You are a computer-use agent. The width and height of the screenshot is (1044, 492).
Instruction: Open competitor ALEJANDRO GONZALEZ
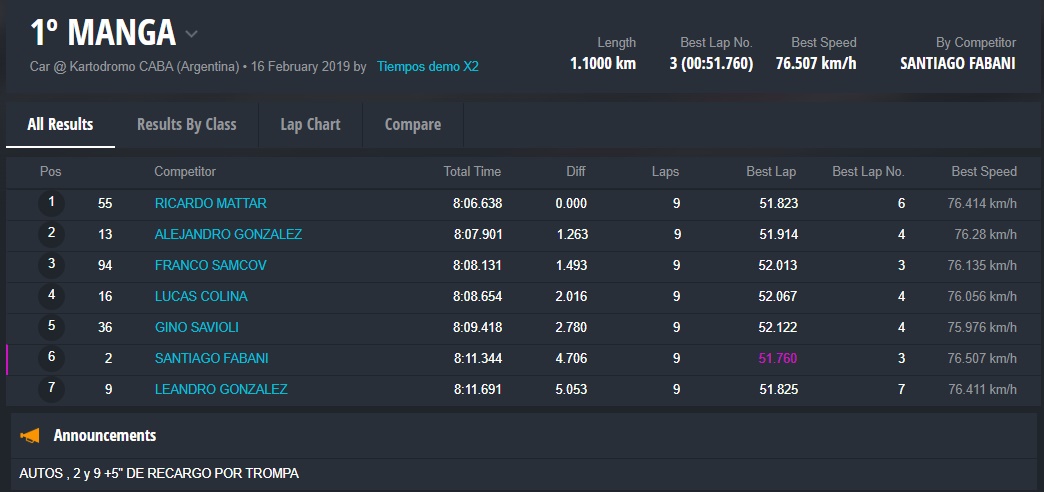point(228,234)
